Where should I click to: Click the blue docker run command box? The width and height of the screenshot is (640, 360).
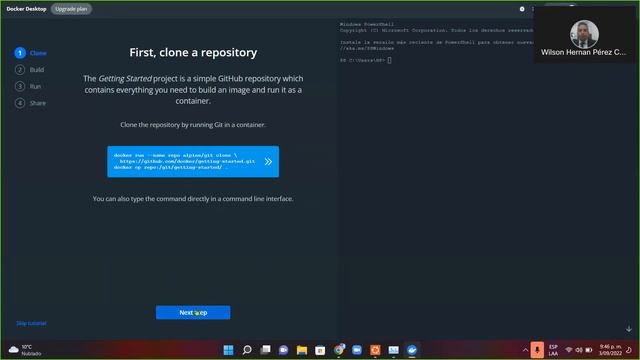(193, 162)
